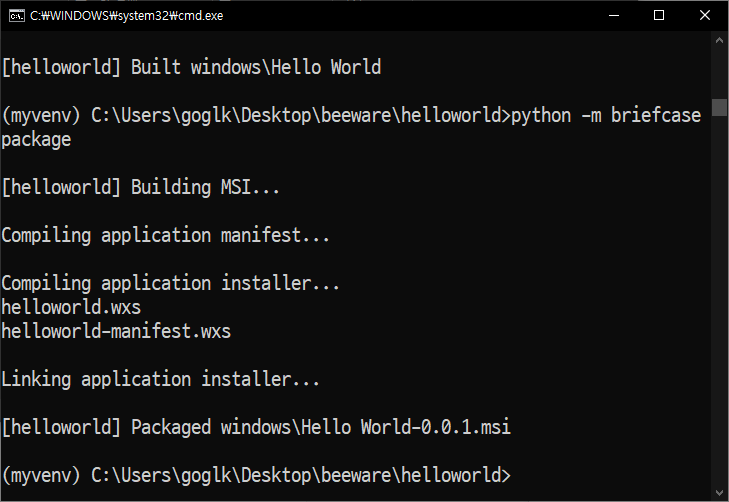Click the vertical scrollbar thumb
The width and height of the screenshot is (729, 502).
tap(719, 107)
